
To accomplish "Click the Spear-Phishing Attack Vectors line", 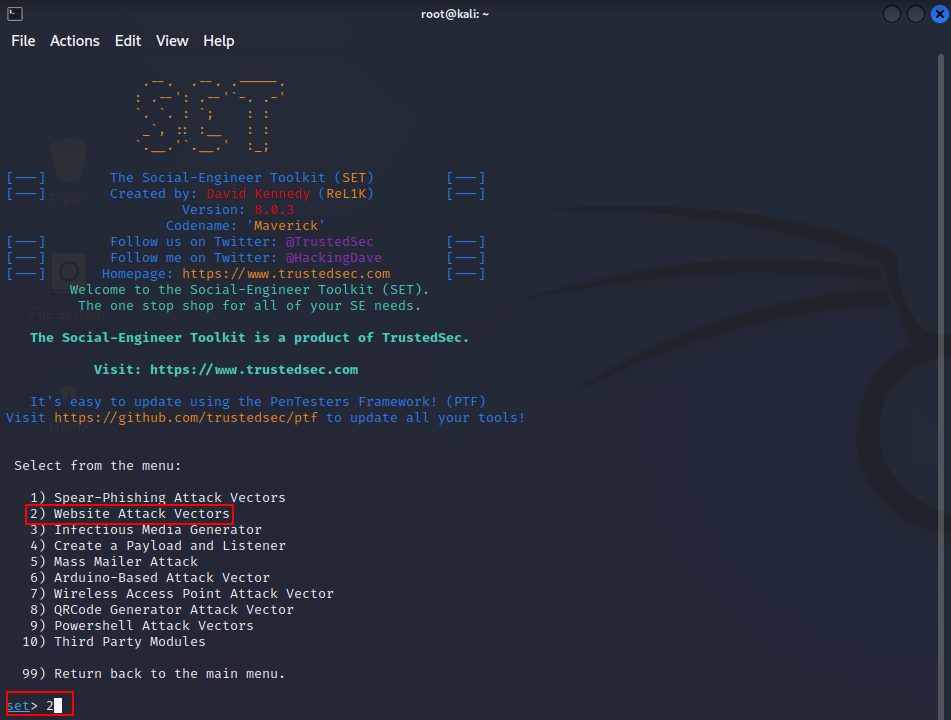I will [169, 498].
